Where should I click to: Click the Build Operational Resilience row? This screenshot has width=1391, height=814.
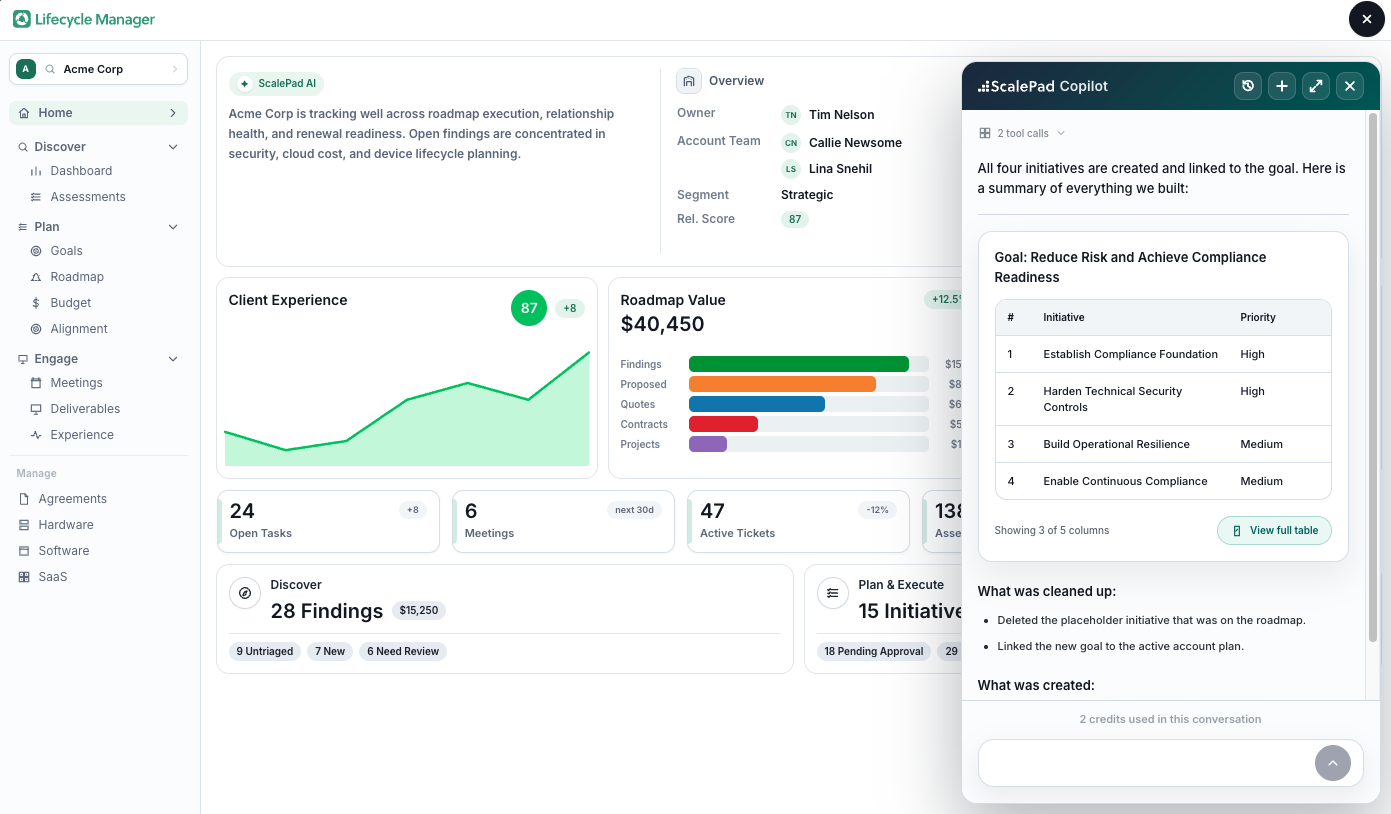pyautogui.click(x=1163, y=444)
